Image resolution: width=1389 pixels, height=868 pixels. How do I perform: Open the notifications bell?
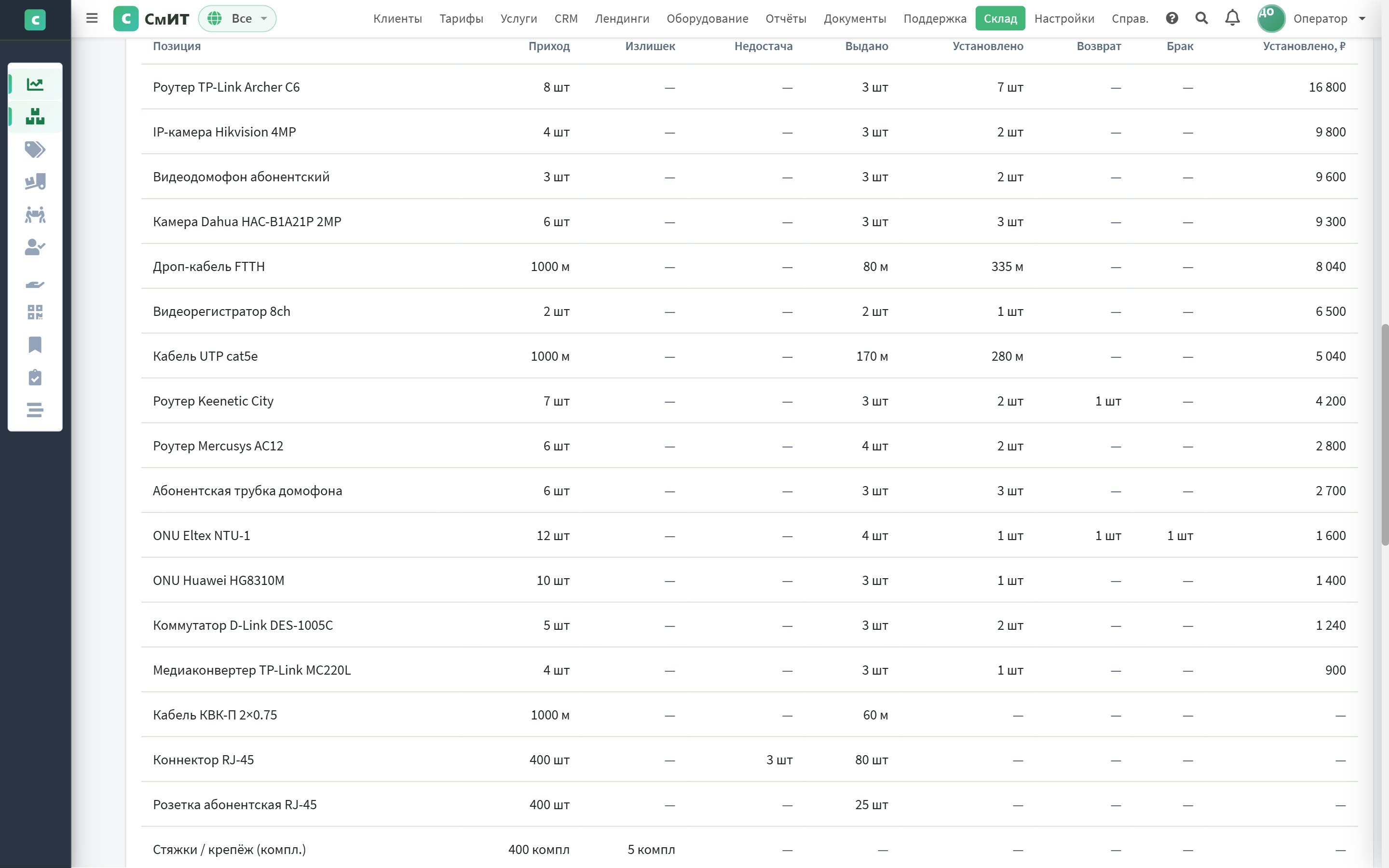[1232, 18]
